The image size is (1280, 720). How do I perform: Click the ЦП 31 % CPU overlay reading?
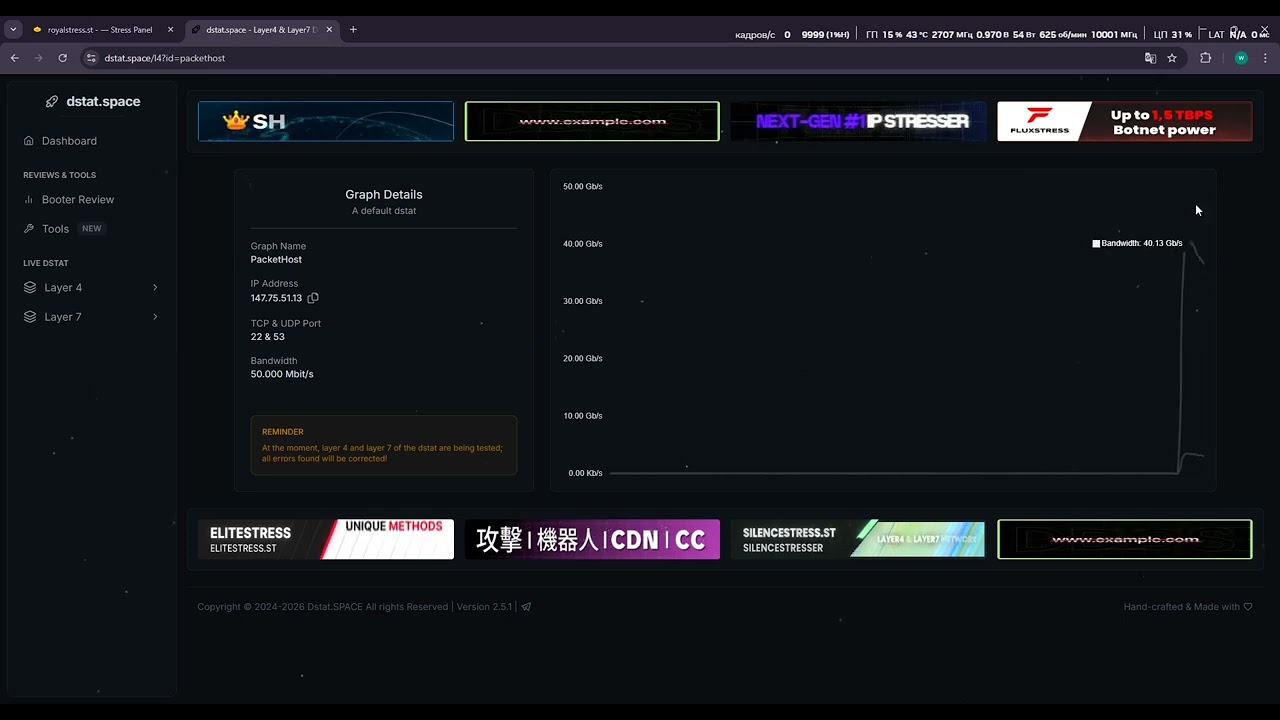pos(1172,35)
